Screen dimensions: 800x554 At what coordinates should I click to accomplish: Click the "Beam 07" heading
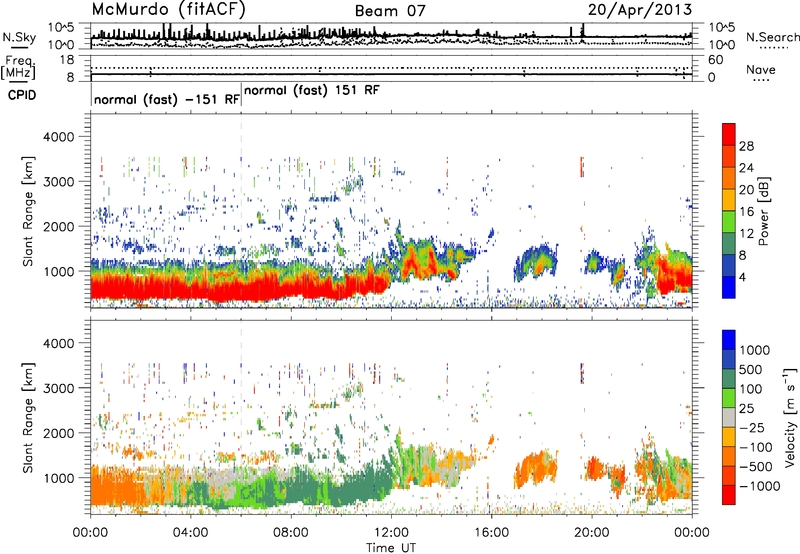tap(390, 11)
